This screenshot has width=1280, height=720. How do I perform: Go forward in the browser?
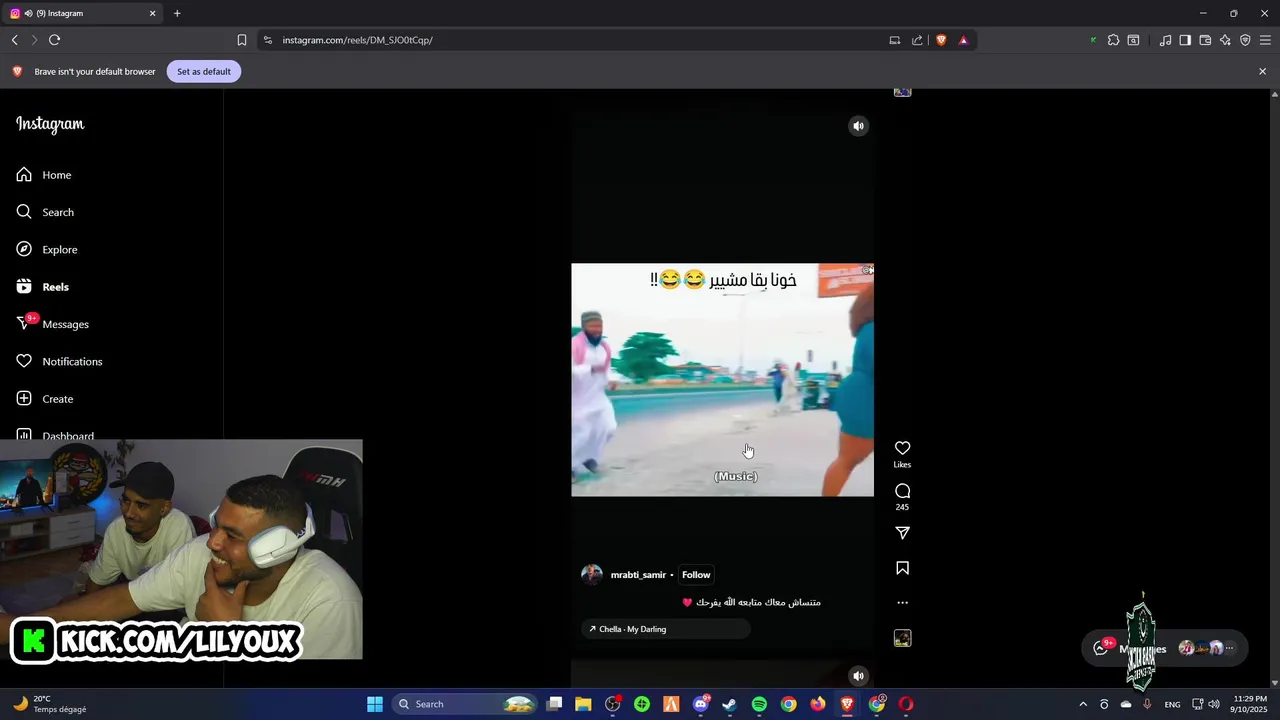(34, 40)
